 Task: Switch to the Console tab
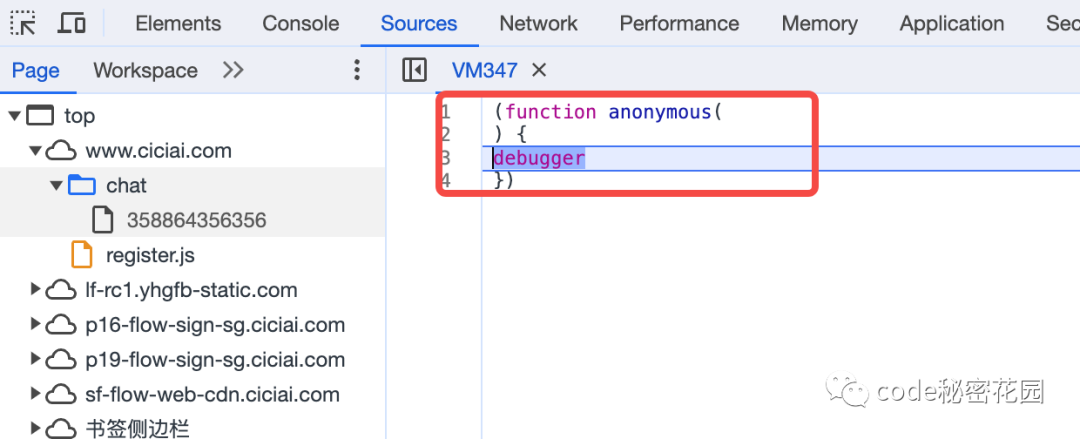tap(300, 23)
